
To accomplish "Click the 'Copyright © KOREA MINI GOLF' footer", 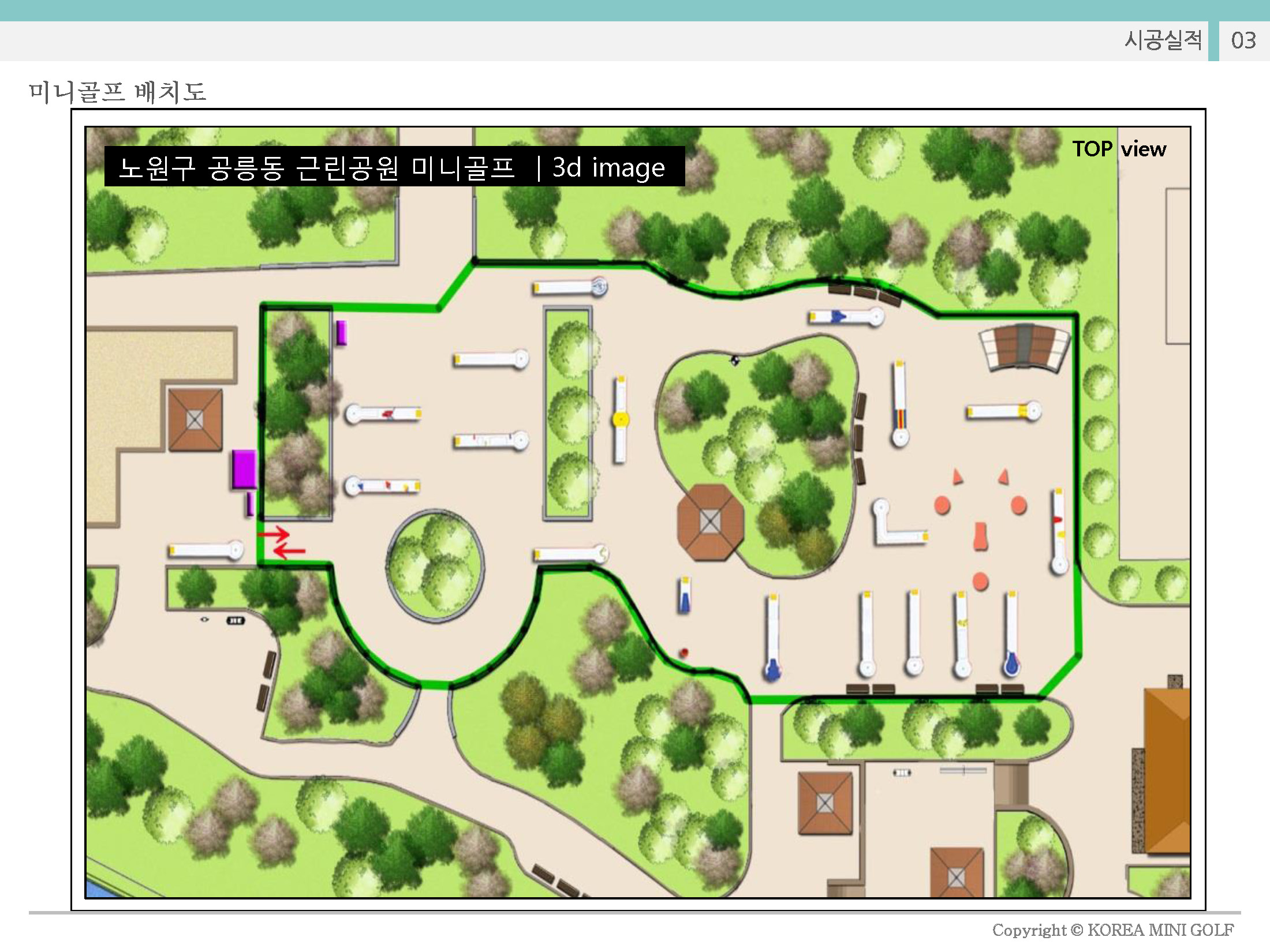I will [1113, 930].
